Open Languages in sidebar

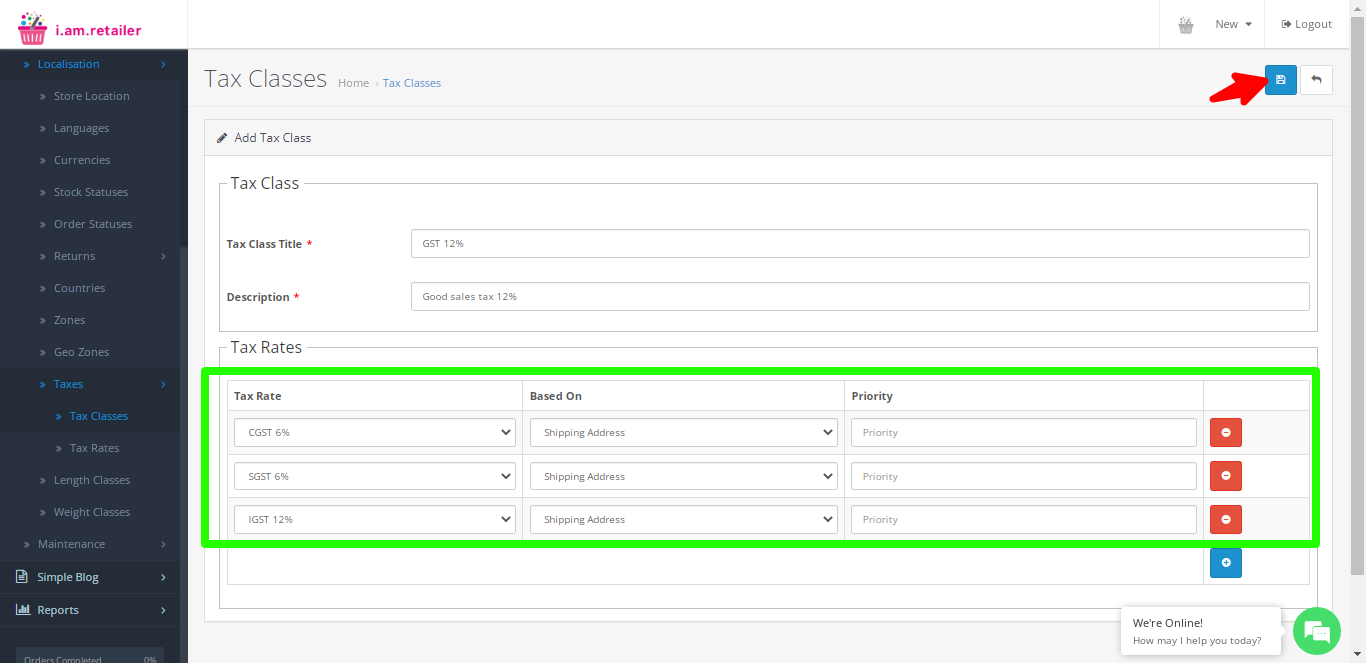point(81,128)
